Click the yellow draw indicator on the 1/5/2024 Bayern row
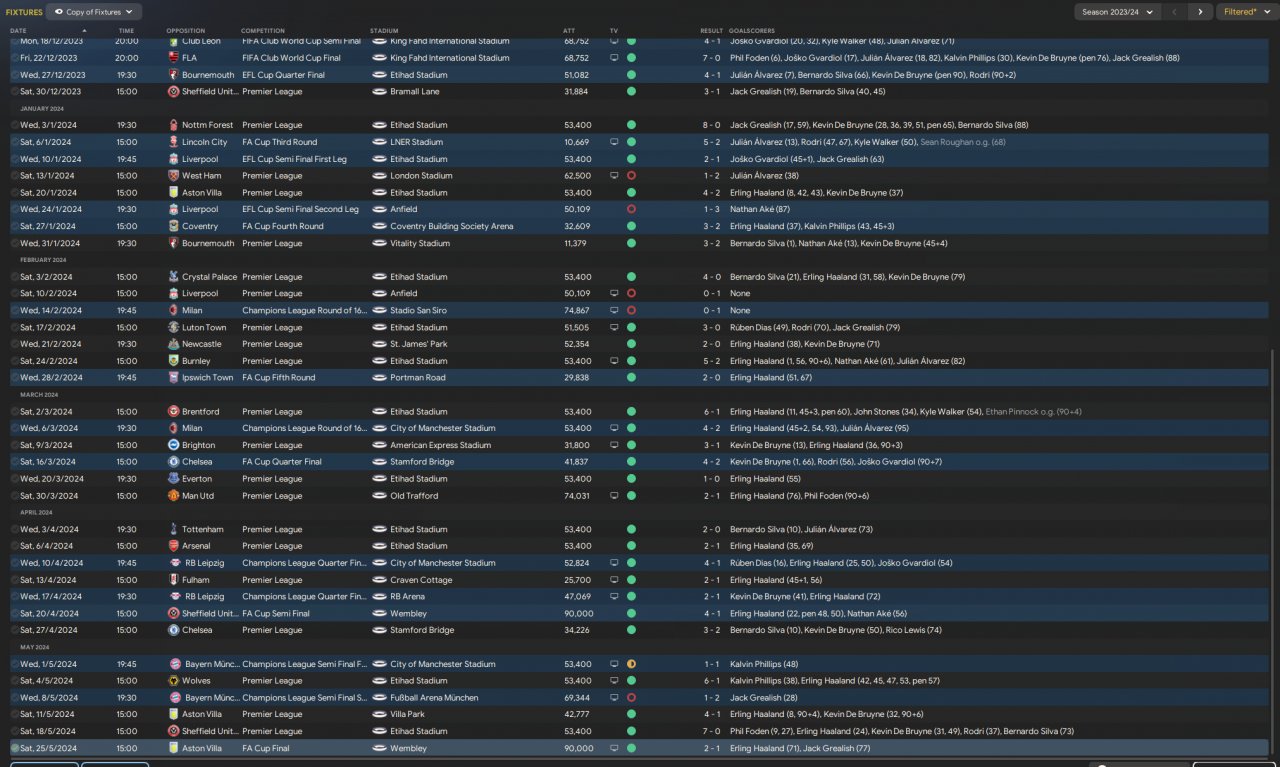This screenshot has width=1280, height=767. (x=631, y=664)
